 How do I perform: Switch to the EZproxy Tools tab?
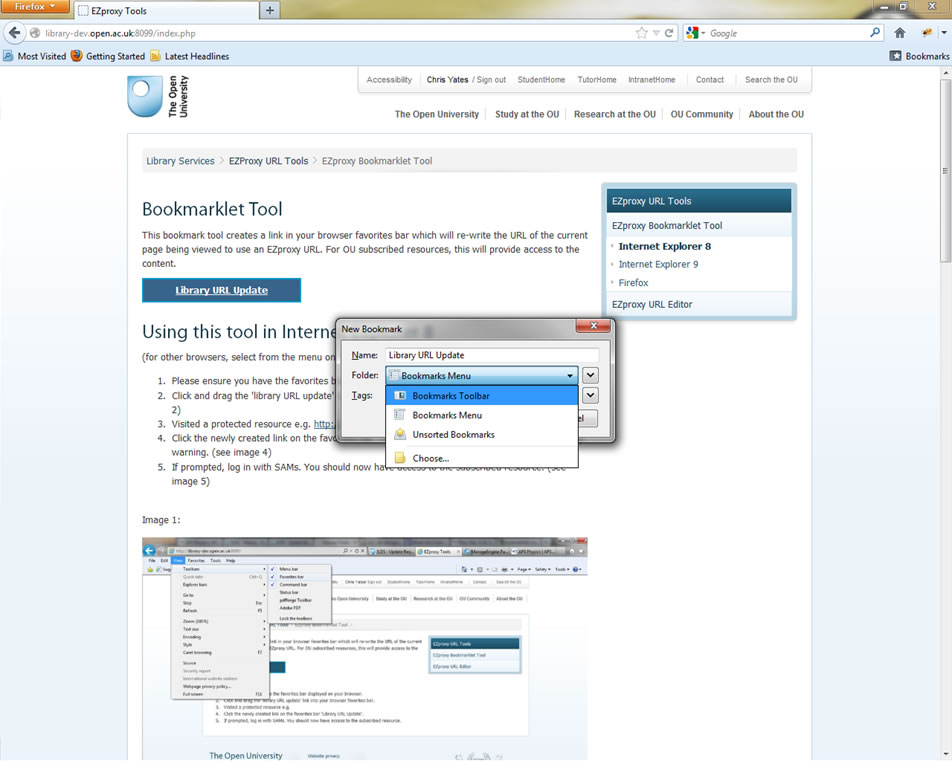pos(165,11)
